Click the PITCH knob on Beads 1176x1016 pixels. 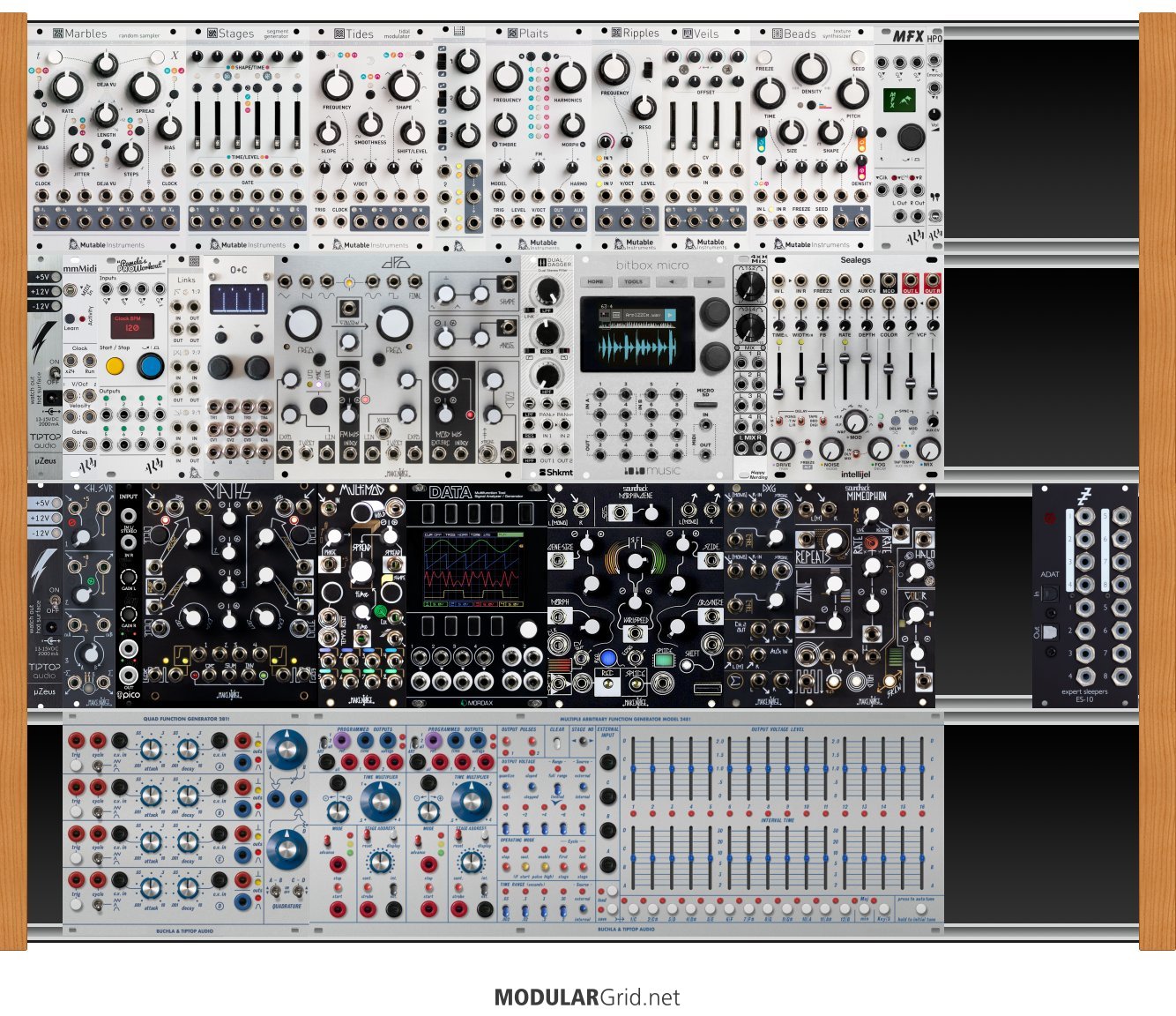[x=853, y=93]
